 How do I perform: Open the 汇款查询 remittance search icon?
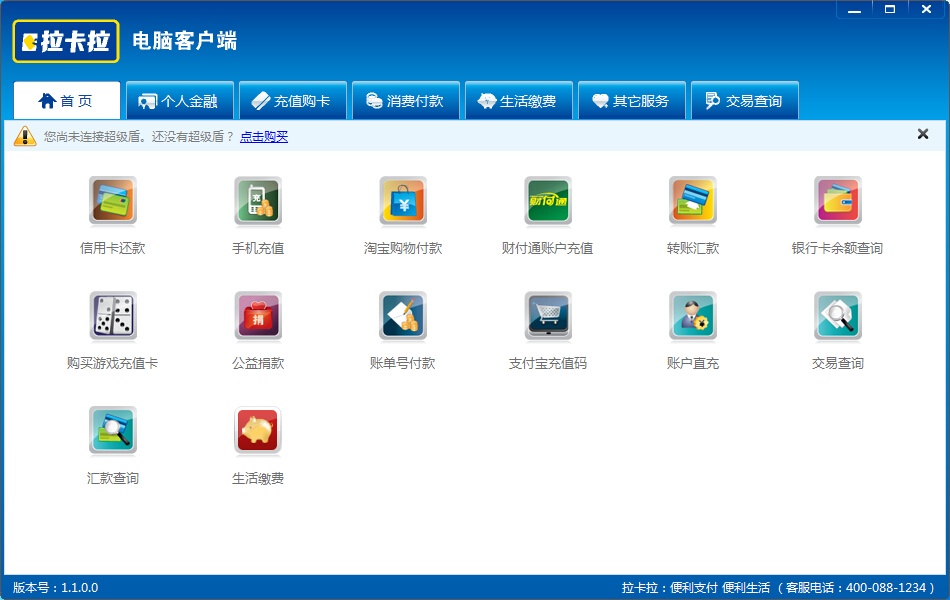pyautogui.click(x=113, y=430)
